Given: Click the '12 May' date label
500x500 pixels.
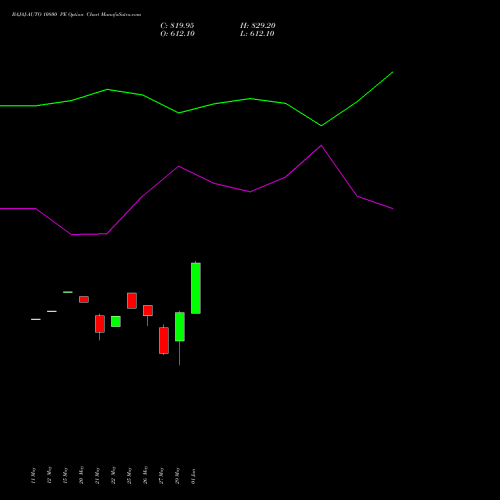Looking at the screenshot, I should coord(49,476).
